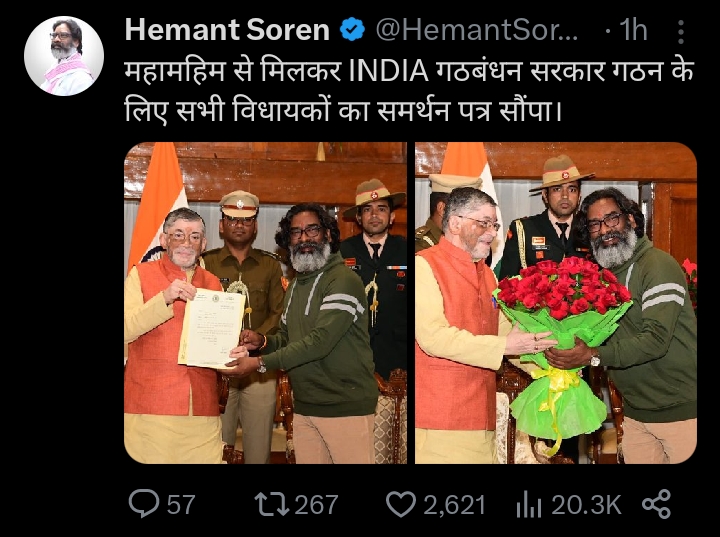
Task: Like the tweet with heart icon
Action: (x=401, y=504)
